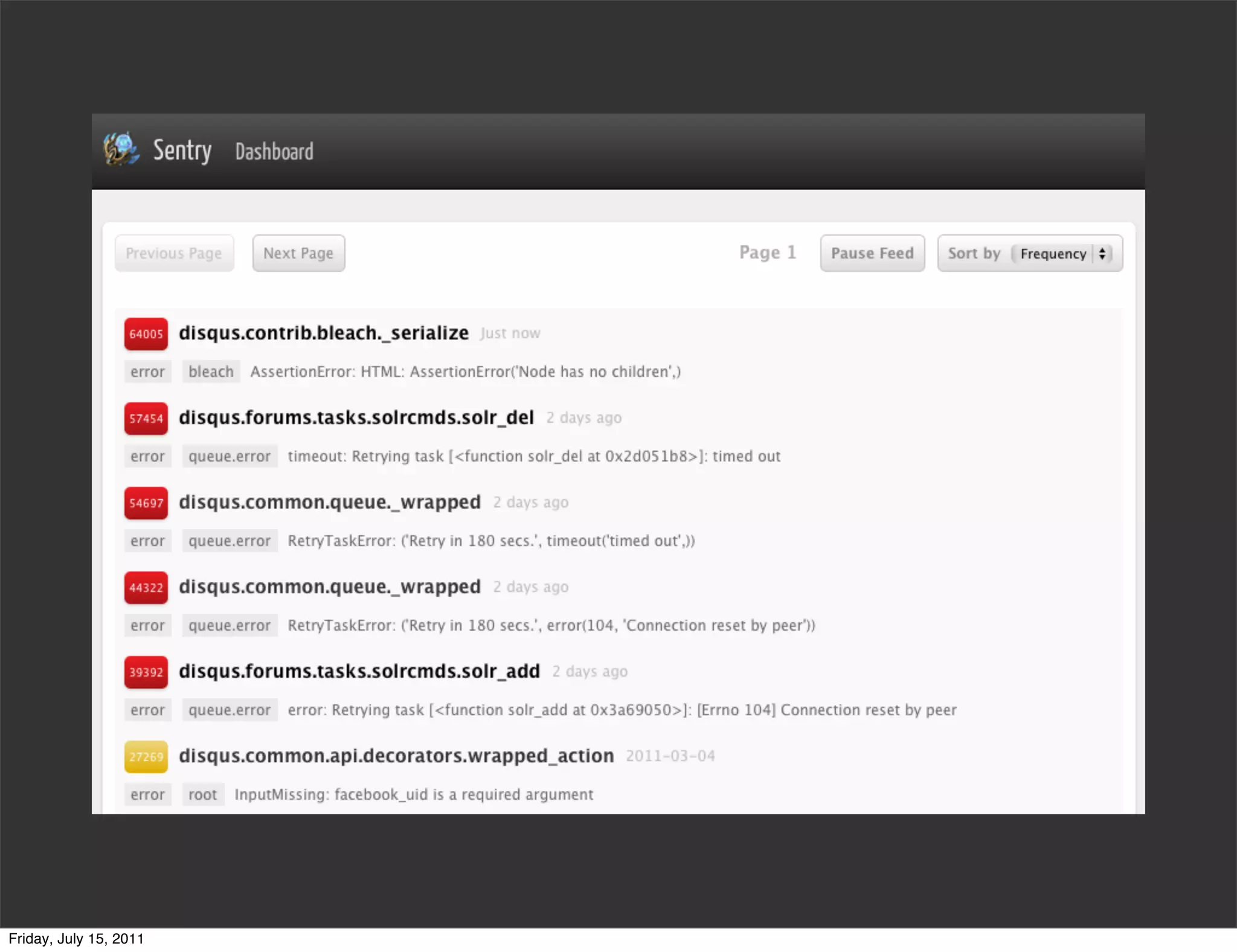1237x952 pixels.
Task: Open the disqus.forums.tasks.solrcmds.solr_del error
Action: 356,417
